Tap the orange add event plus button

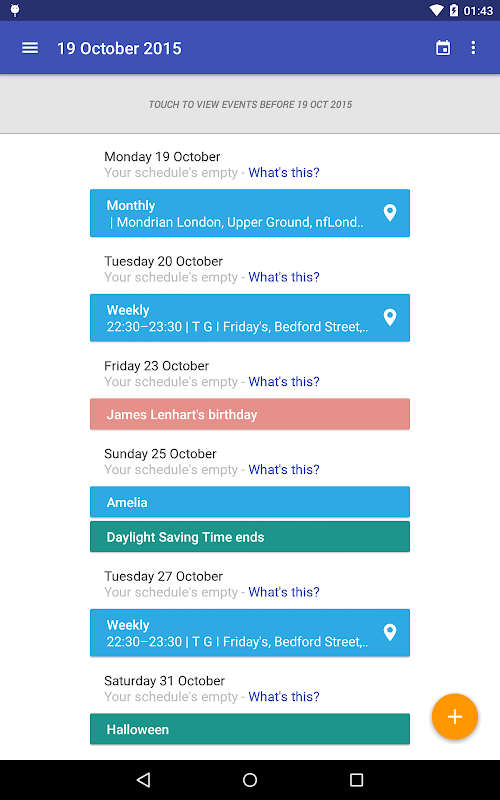[x=455, y=716]
